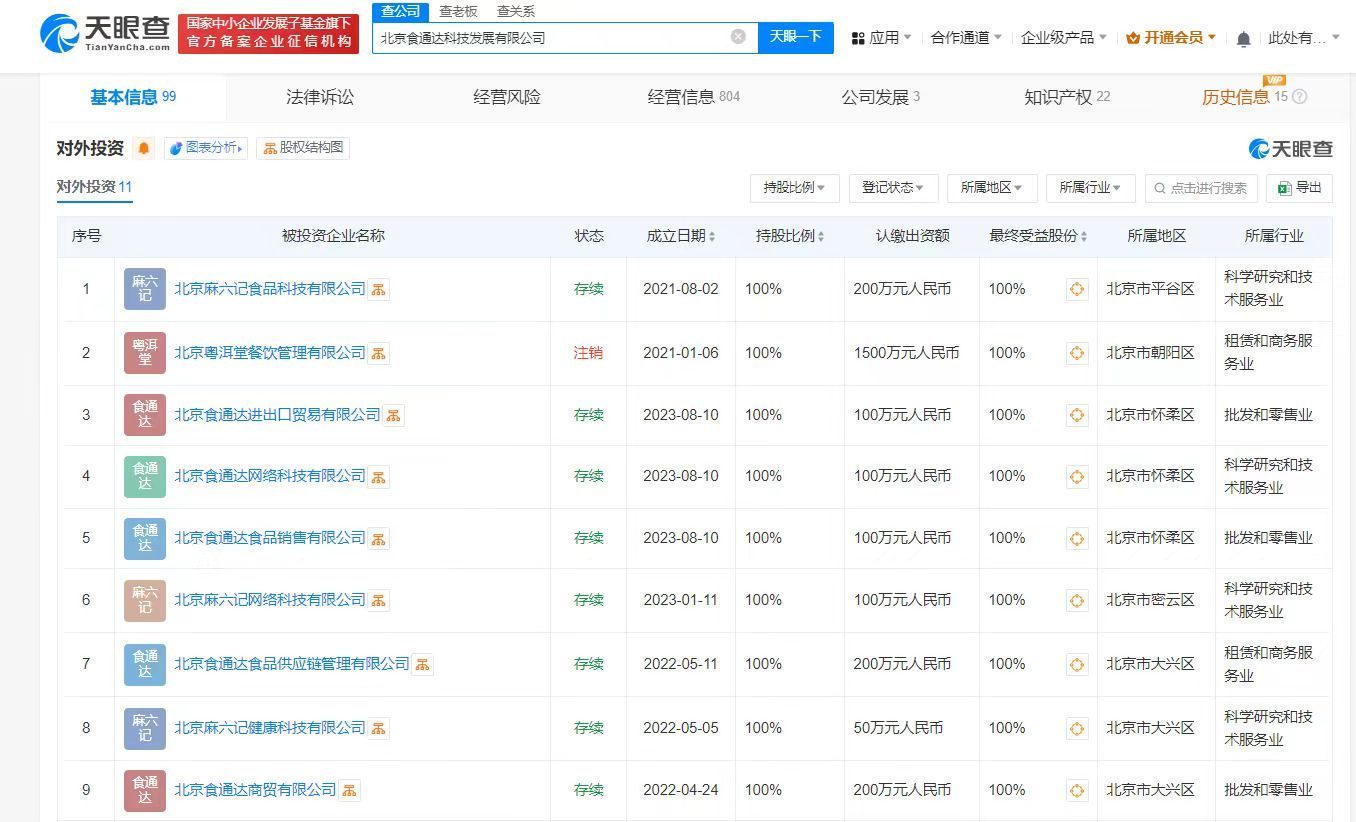This screenshot has height=822, width=1356.
Task: Click equity chart icon beside 北京麻六记食品科技有限公司
Action: [x=380, y=289]
